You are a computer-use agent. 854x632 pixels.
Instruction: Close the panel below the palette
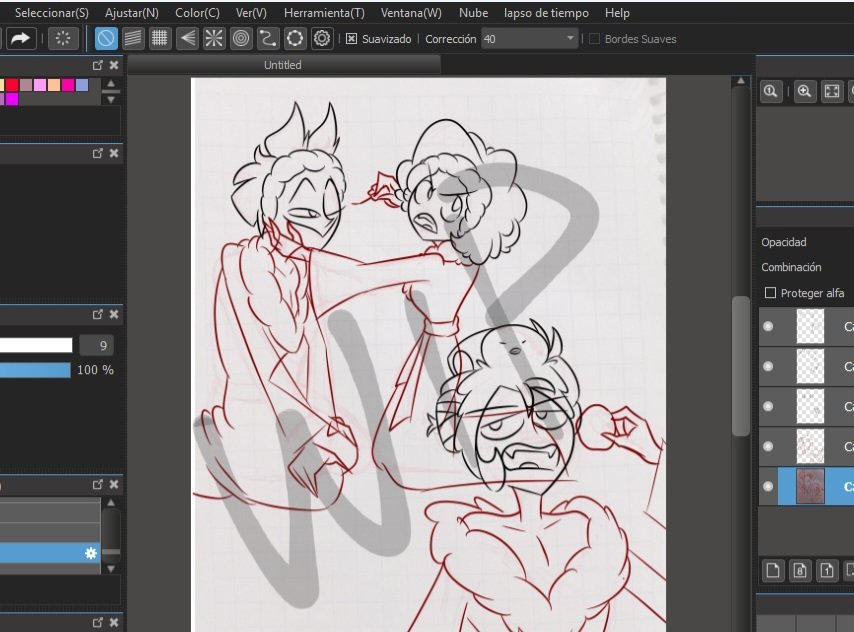point(114,154)
